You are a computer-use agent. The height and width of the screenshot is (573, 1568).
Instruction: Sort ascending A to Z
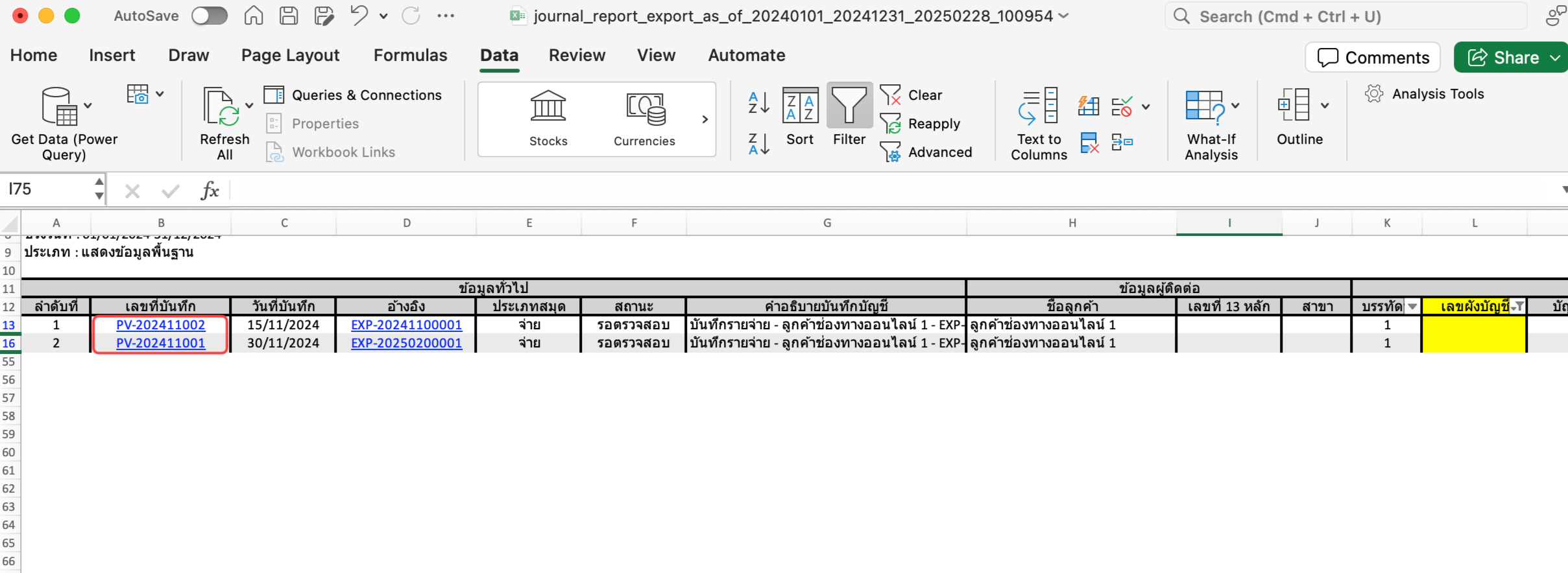[758, 102]
